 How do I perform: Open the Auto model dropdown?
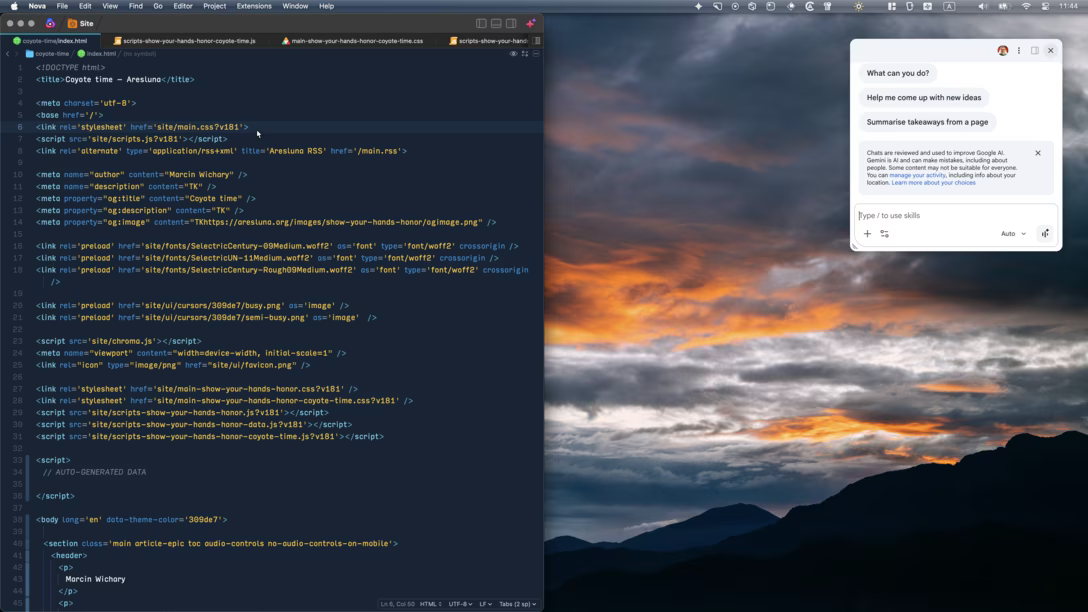pos(1013,234)
